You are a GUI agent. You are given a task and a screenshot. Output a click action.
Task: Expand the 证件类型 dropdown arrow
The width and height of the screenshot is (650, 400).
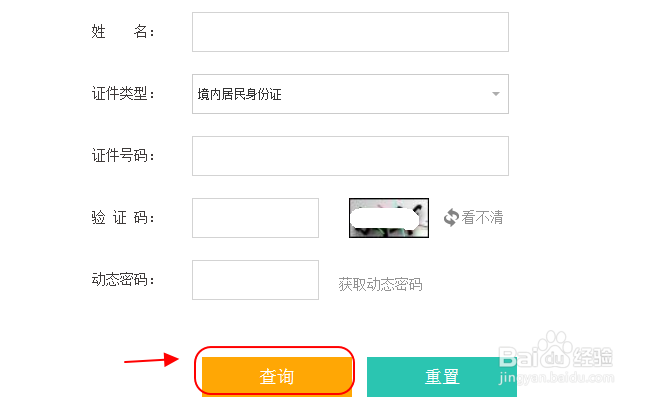tap(495, 94)
